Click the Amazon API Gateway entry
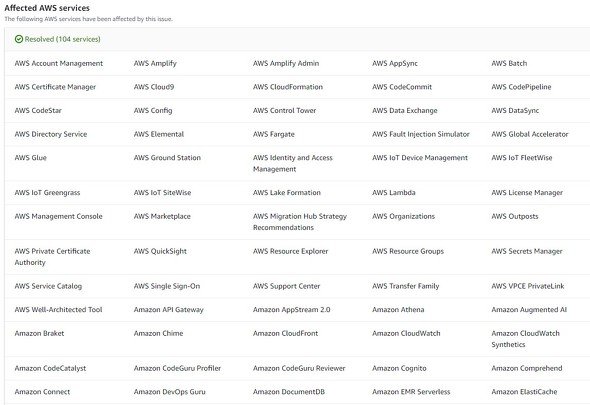Viewport: 590px width, 405px height. pos(169,309)
